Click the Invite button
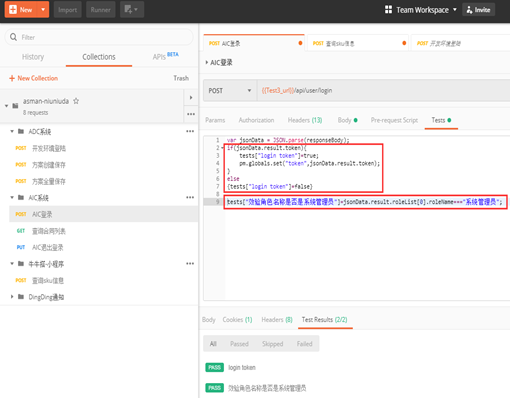The image size is (510, 398). (478, 10)
